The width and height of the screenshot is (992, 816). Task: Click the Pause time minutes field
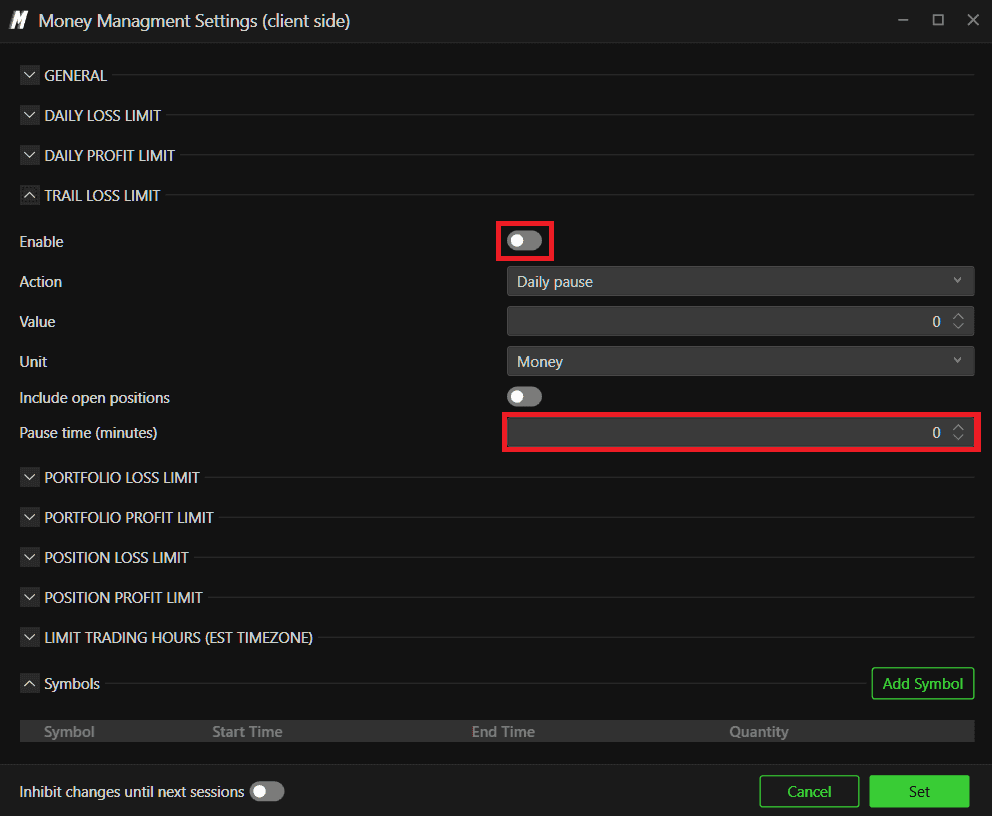740,432
